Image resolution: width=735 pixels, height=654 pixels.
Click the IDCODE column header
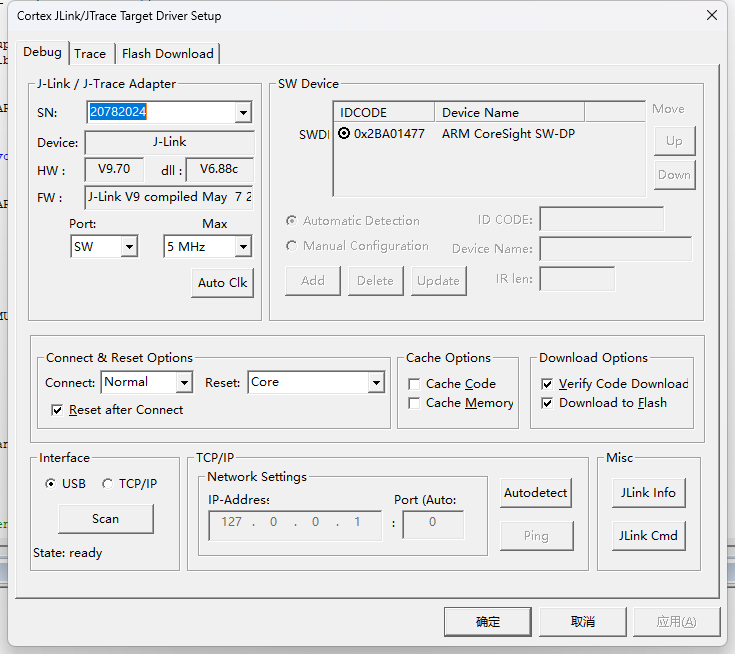(384, 113)
